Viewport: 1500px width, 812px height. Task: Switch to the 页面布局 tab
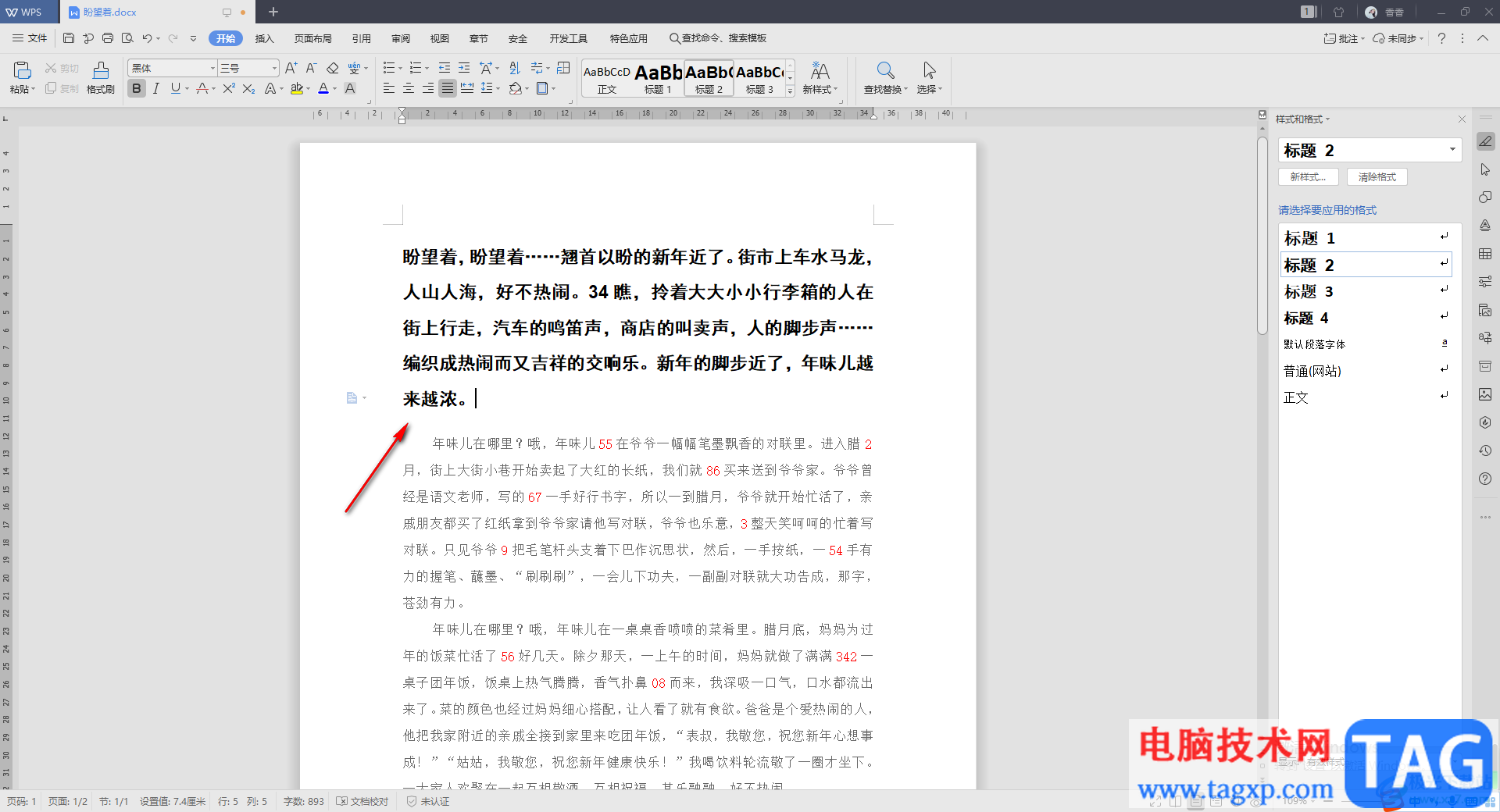coord(312,38)
